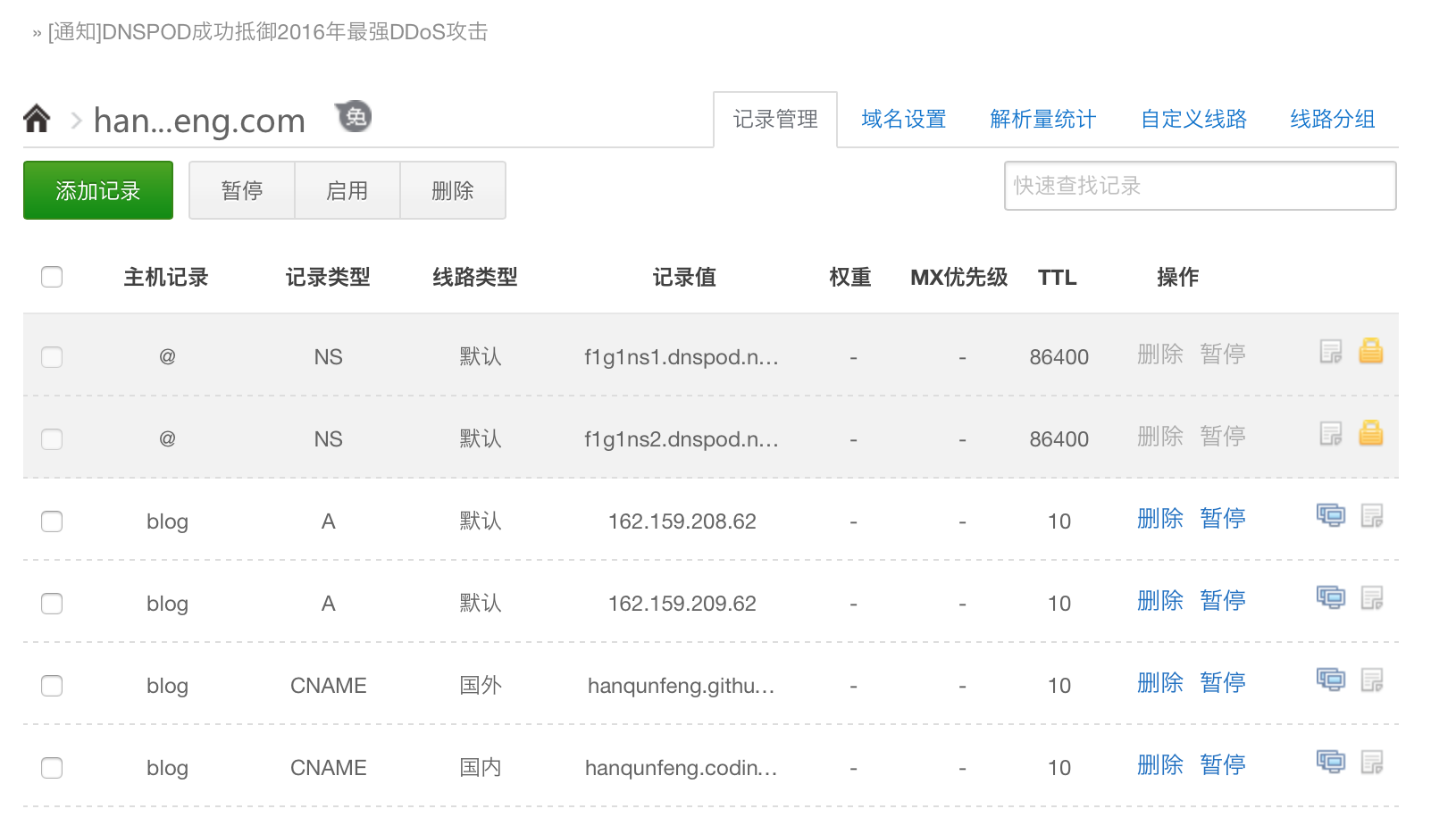Click the lock icon on f1g1ns1 NS record
1456x834 pixels.
point(1371,351)
